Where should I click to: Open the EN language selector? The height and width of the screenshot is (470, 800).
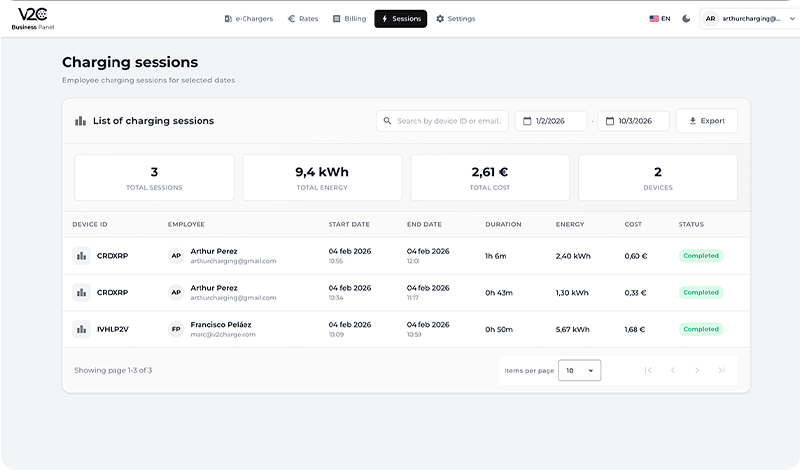pyautogui.click(x=659, y=19)
